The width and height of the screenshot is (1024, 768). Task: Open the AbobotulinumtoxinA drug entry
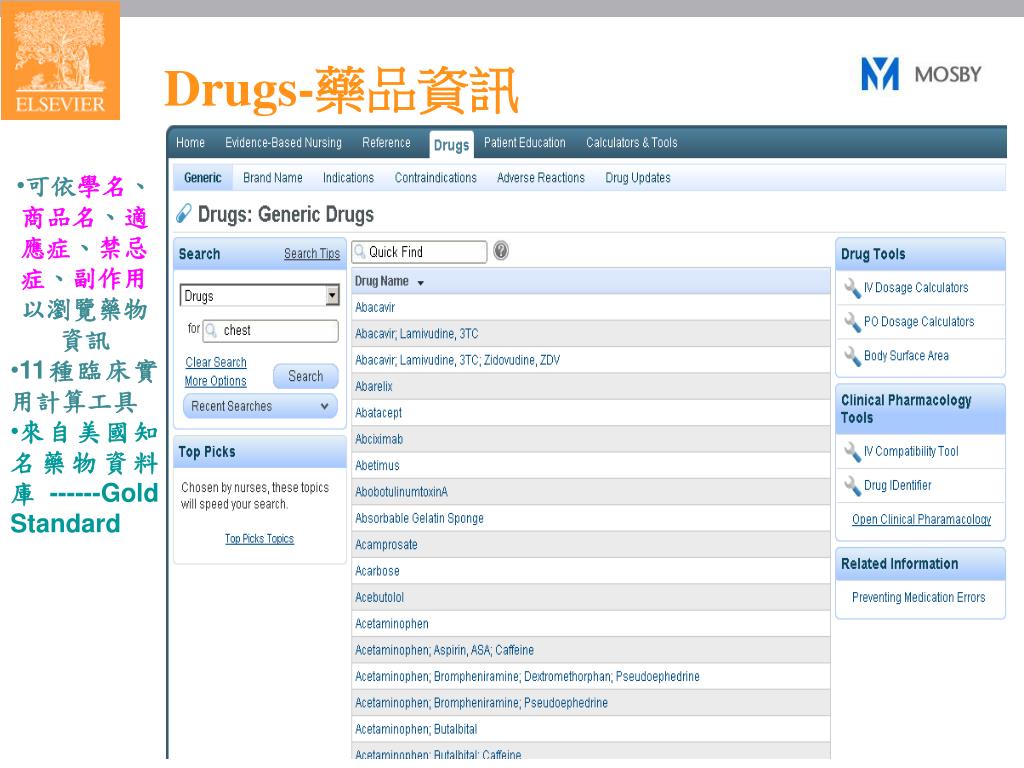[x=401, y=492]
